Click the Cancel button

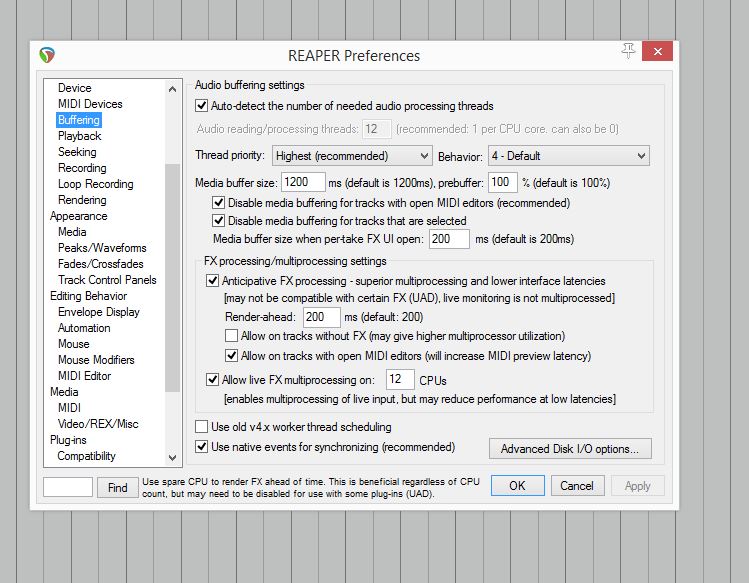coord(577,486)
